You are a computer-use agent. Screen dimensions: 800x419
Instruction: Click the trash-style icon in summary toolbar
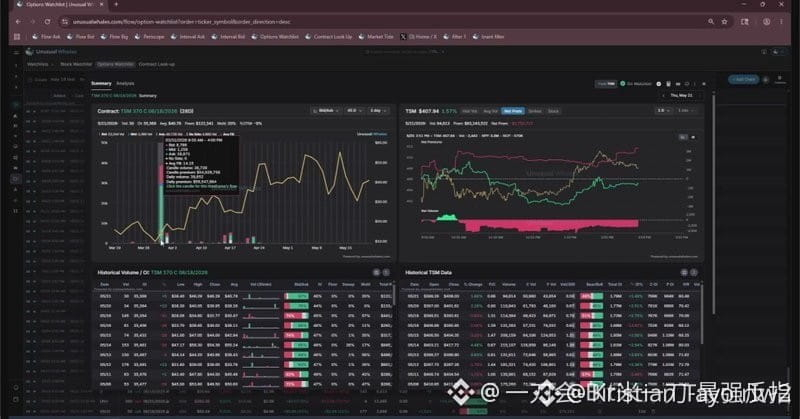(x=668, y=84)
